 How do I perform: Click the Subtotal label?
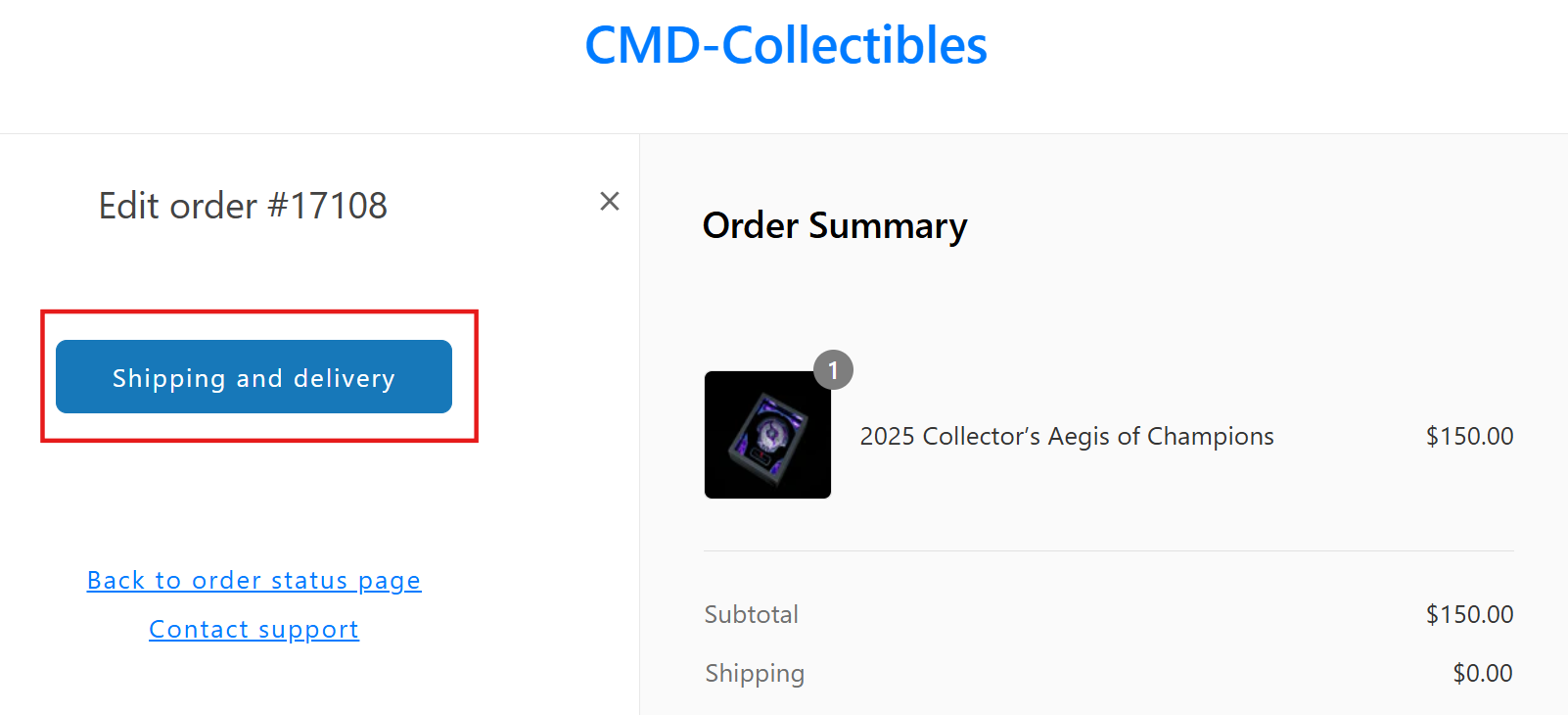[x=751, y=614]
